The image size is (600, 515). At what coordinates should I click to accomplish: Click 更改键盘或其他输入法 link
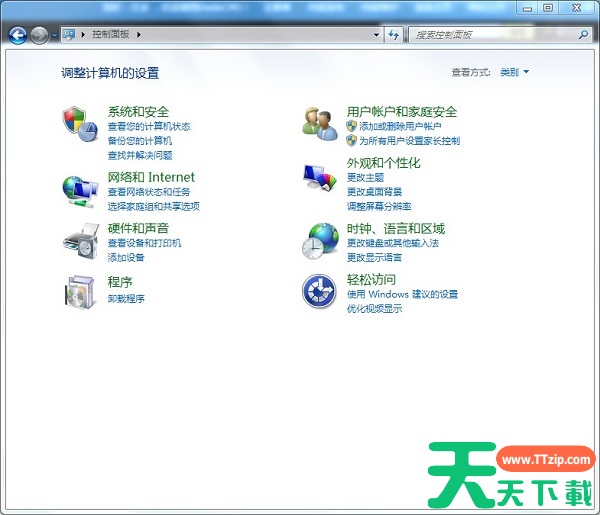pyautogui.click(x=393, y=243)
